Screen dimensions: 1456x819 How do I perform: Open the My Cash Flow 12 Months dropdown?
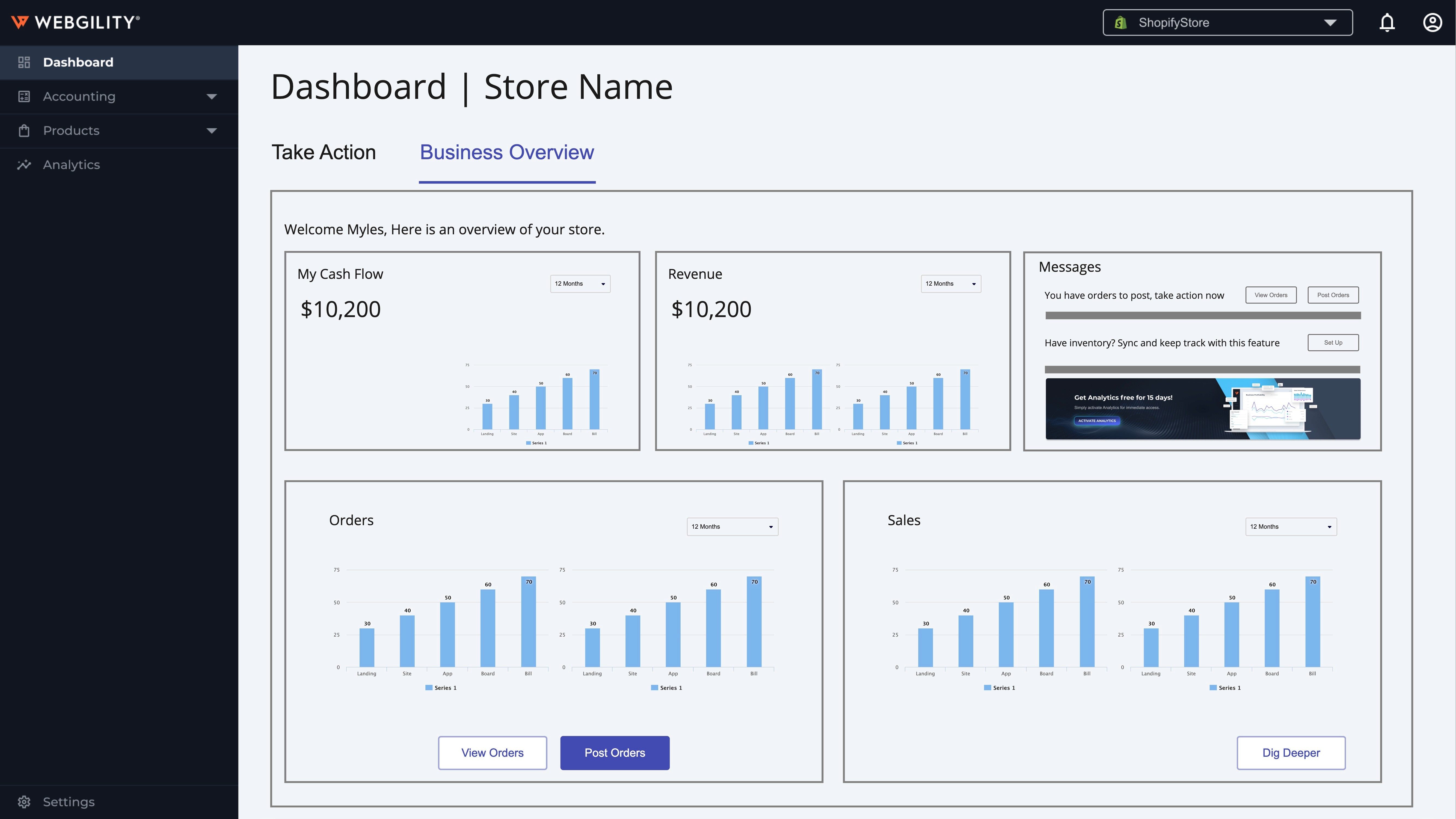580,284
